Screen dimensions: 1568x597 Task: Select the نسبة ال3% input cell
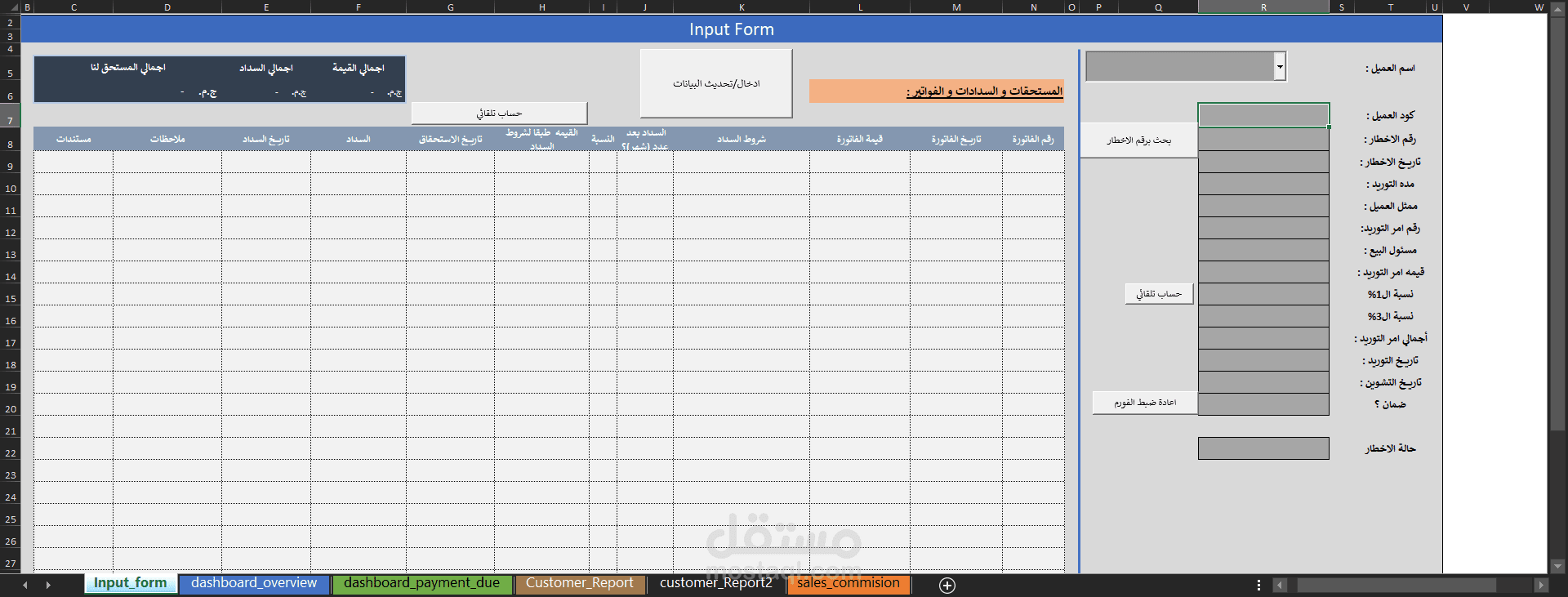click(1263, 316)
